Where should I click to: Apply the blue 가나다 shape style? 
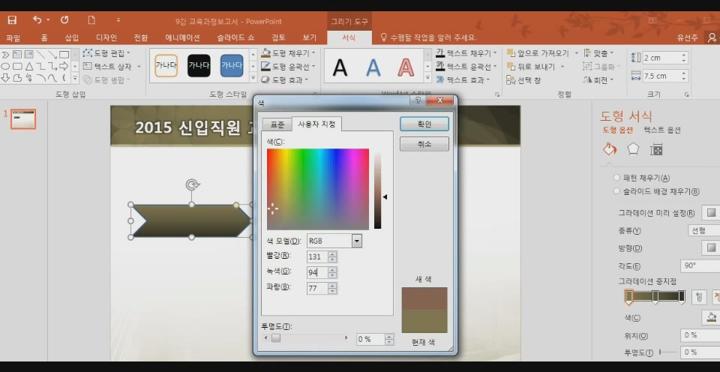232,66
